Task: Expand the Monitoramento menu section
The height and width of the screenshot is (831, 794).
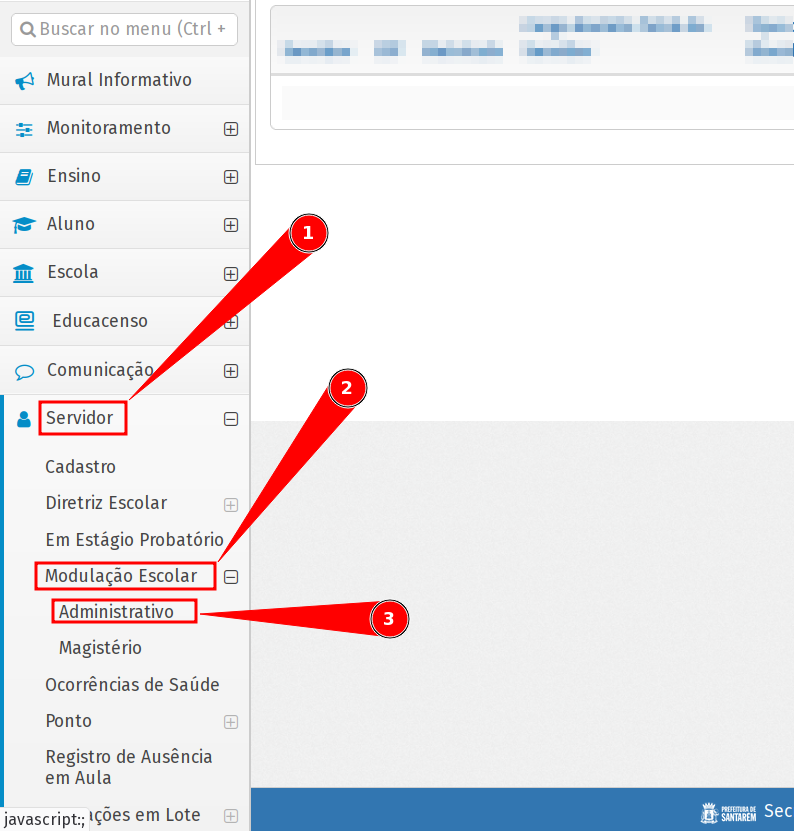Action: (231, 129)
